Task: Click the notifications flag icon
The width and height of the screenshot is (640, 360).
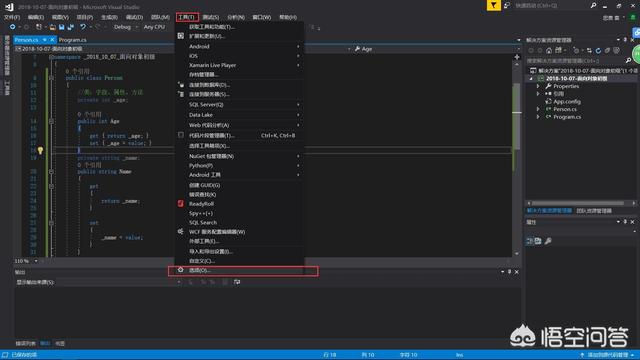Action: tap(493, 5)
